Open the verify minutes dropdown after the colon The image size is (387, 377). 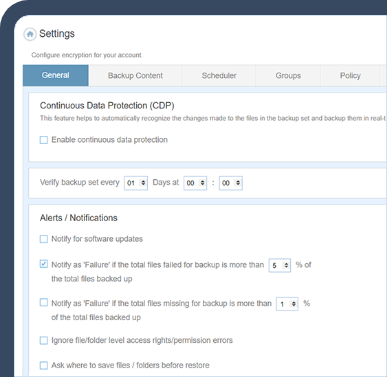click(231, 183)
